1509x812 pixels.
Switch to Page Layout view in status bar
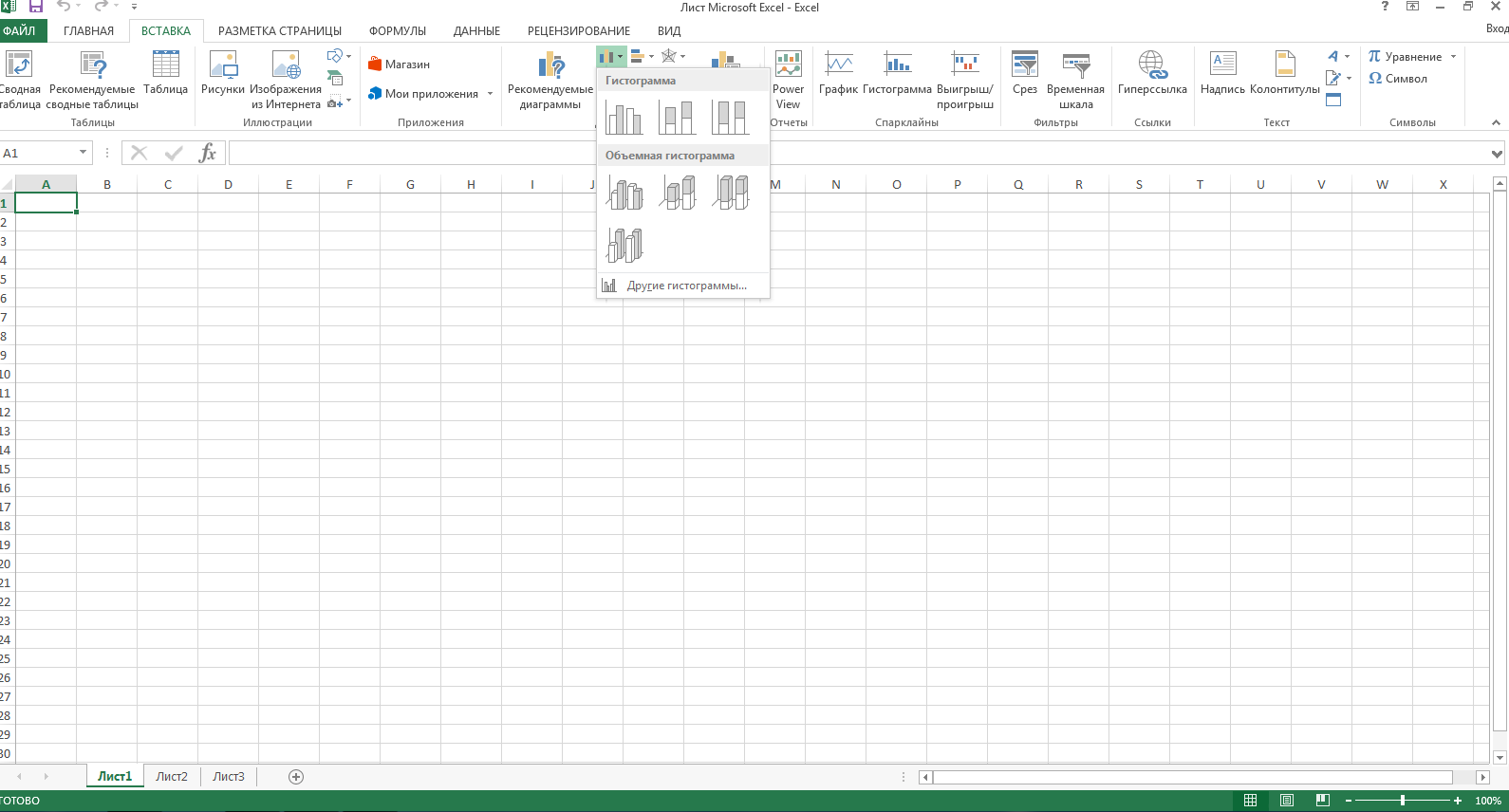click(x=1286, y=801)
